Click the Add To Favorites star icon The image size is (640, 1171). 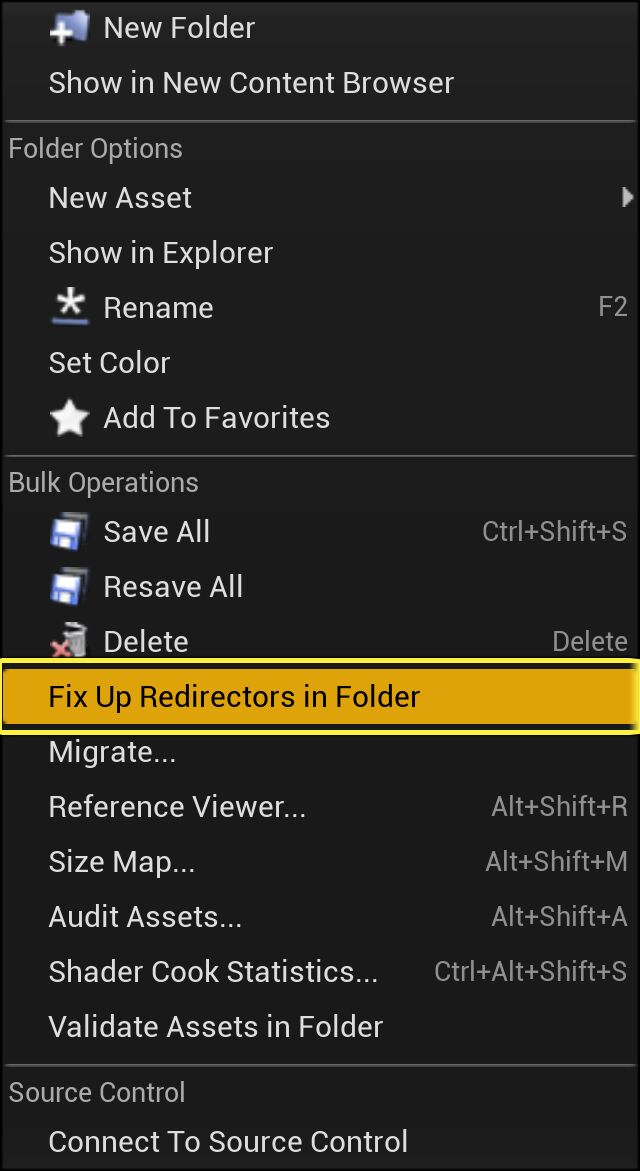69,417
